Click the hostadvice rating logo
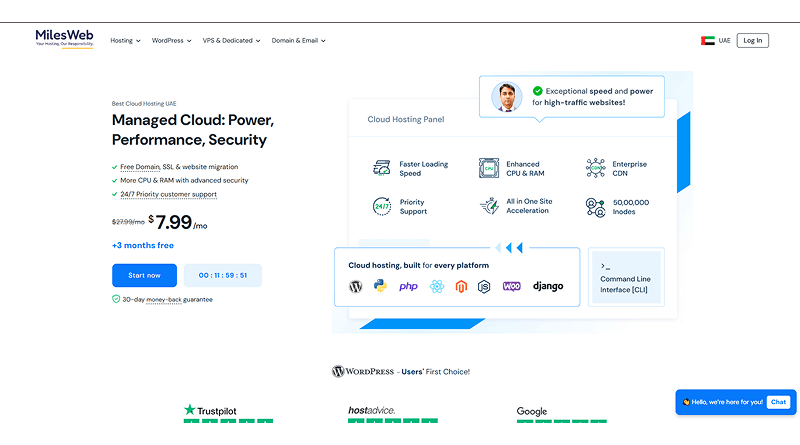Viewport: 800px width, 445px height. coord(371,410)
